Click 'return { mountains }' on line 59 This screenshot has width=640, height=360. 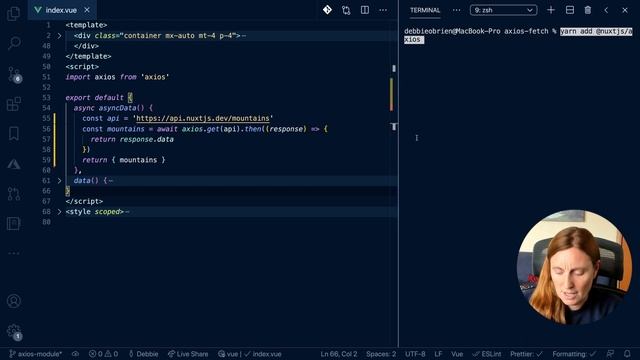pyautogui.click(x=124, y=160)
